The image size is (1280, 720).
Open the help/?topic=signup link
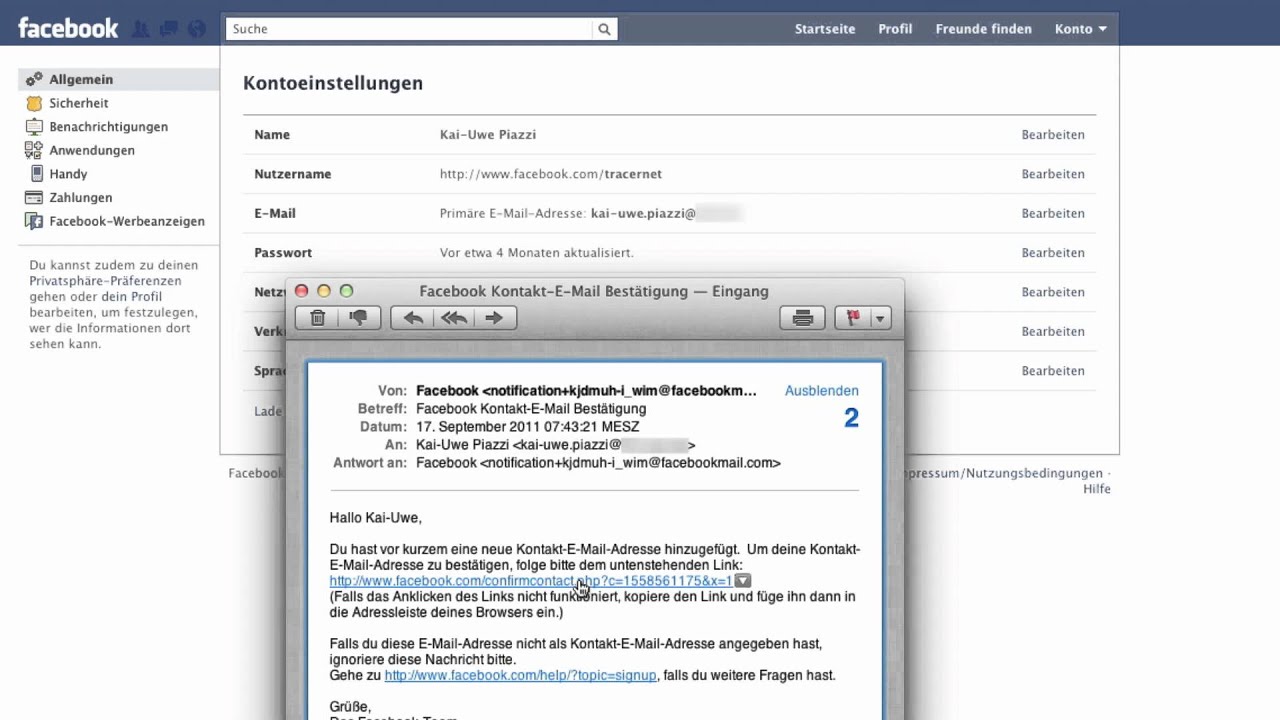pos(520,676)
